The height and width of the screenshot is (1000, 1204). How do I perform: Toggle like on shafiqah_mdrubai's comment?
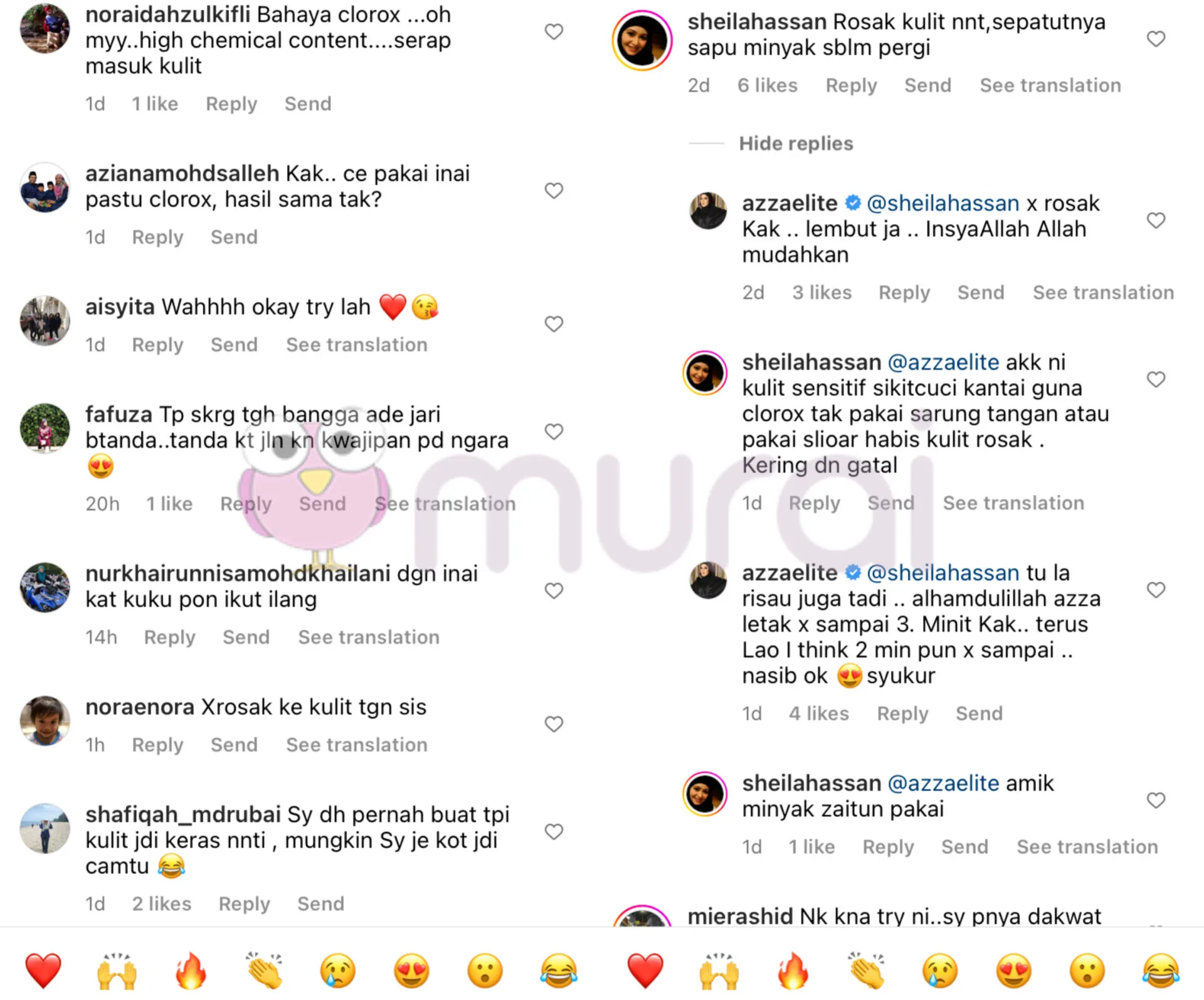pyautogui.click(x=554, y=831)
